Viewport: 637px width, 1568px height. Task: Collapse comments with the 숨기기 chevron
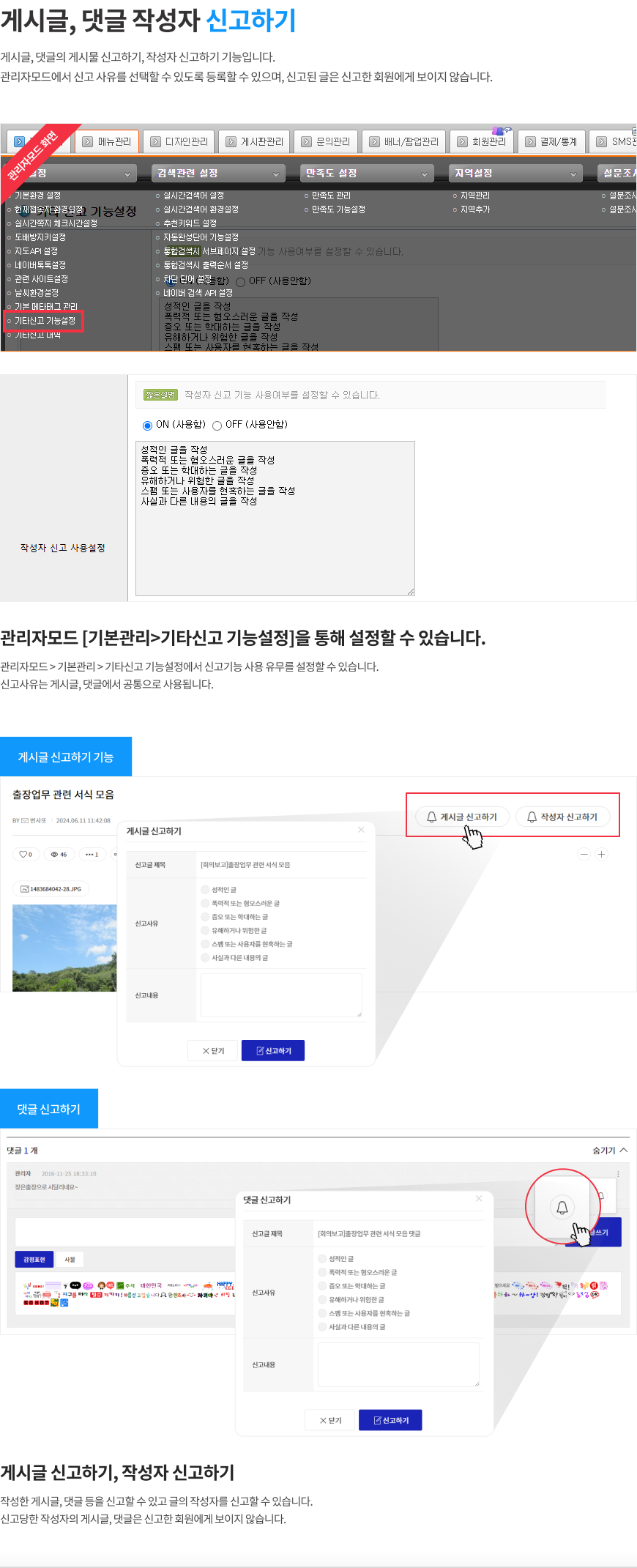point(624,1151)
